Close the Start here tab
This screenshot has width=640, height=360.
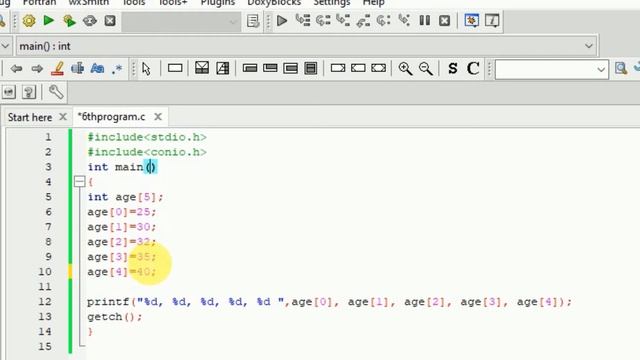tap(63, 117)
